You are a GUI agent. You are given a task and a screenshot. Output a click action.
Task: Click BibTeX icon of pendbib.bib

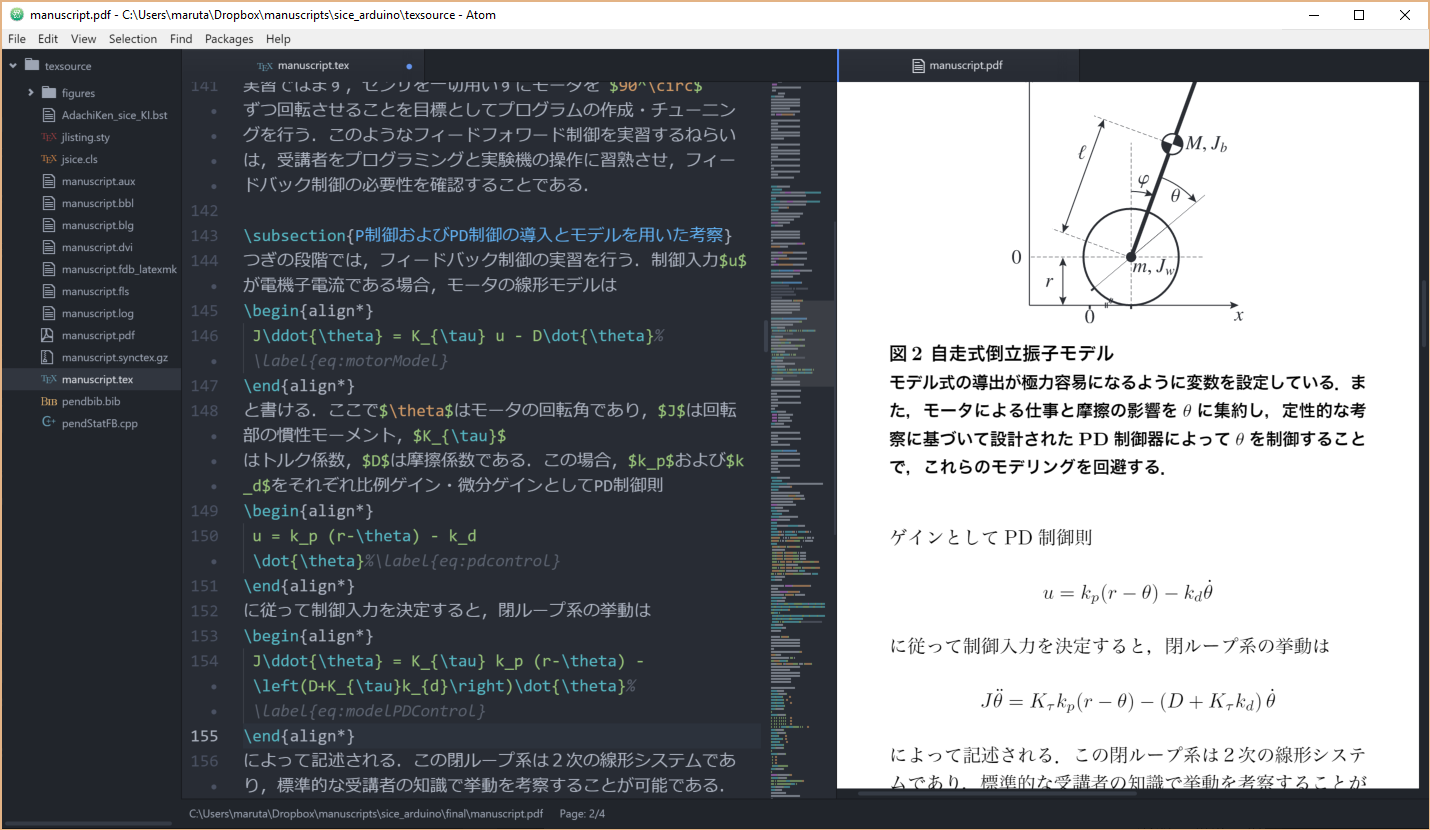click(x=48, y=401)
